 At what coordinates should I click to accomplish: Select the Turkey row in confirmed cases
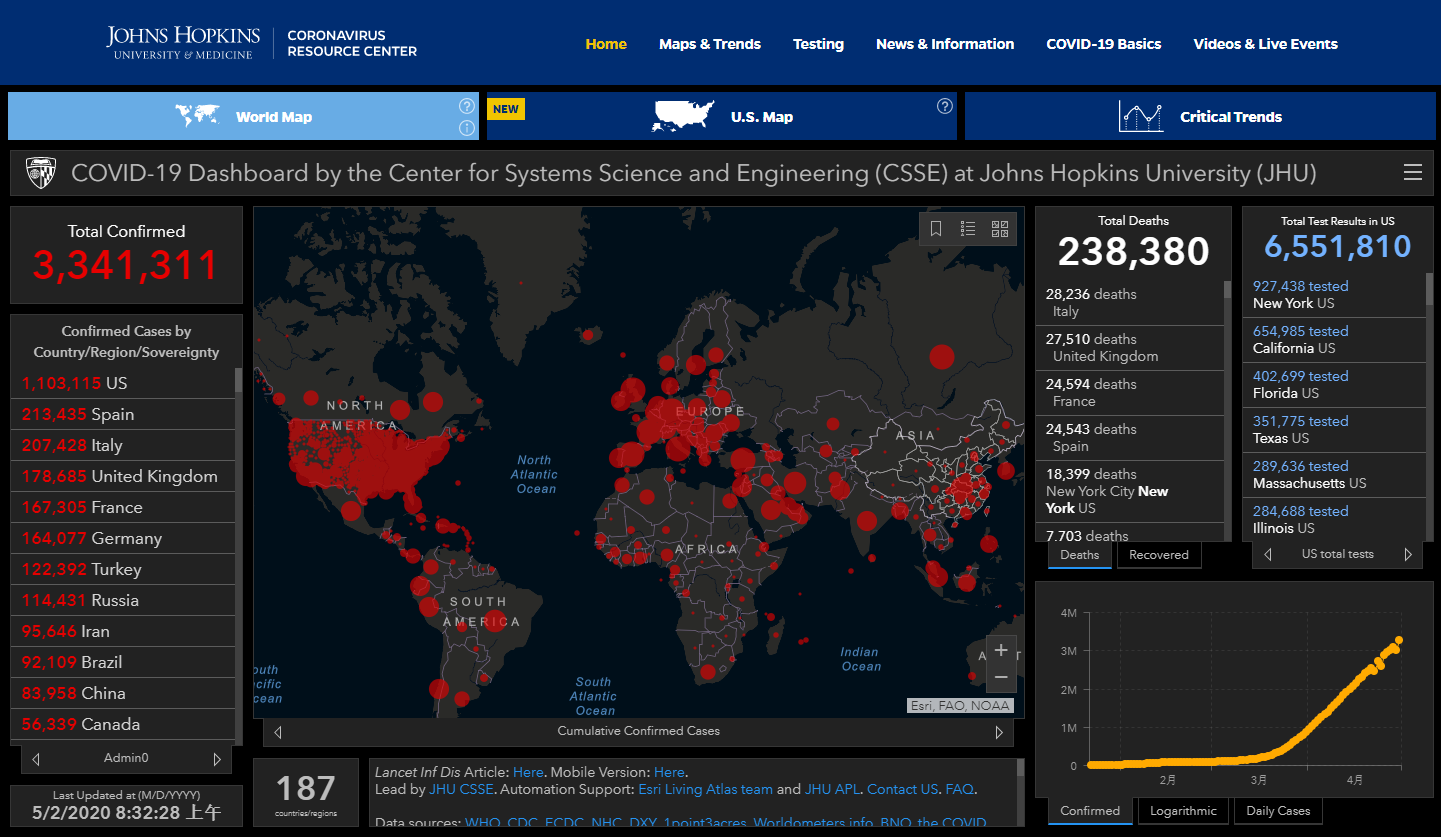point(124,569)
